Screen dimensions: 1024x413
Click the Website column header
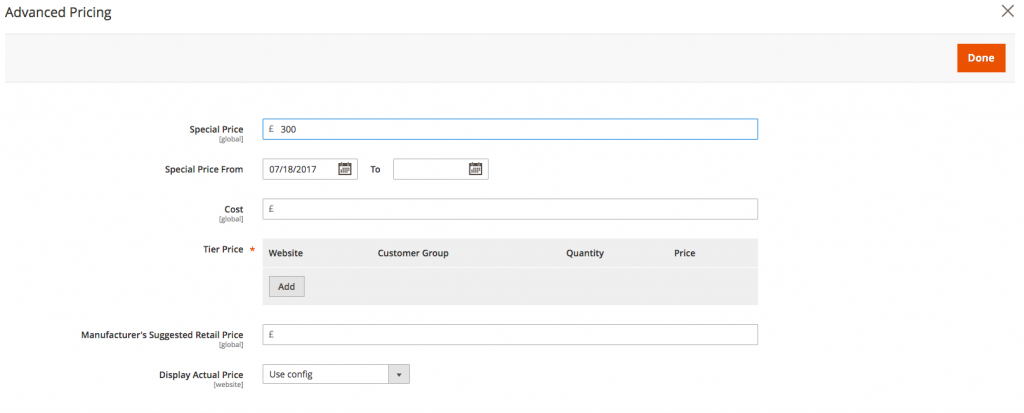click(x=286, y=253)
